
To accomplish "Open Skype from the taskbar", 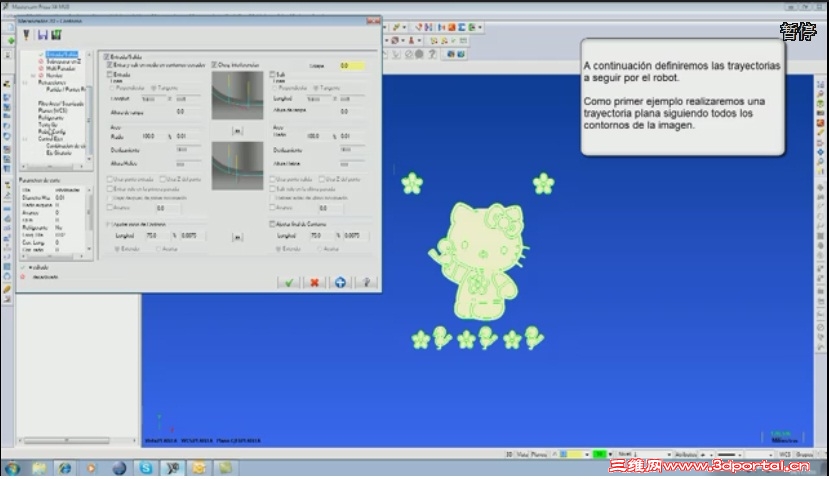I will [x=146, y=468].
